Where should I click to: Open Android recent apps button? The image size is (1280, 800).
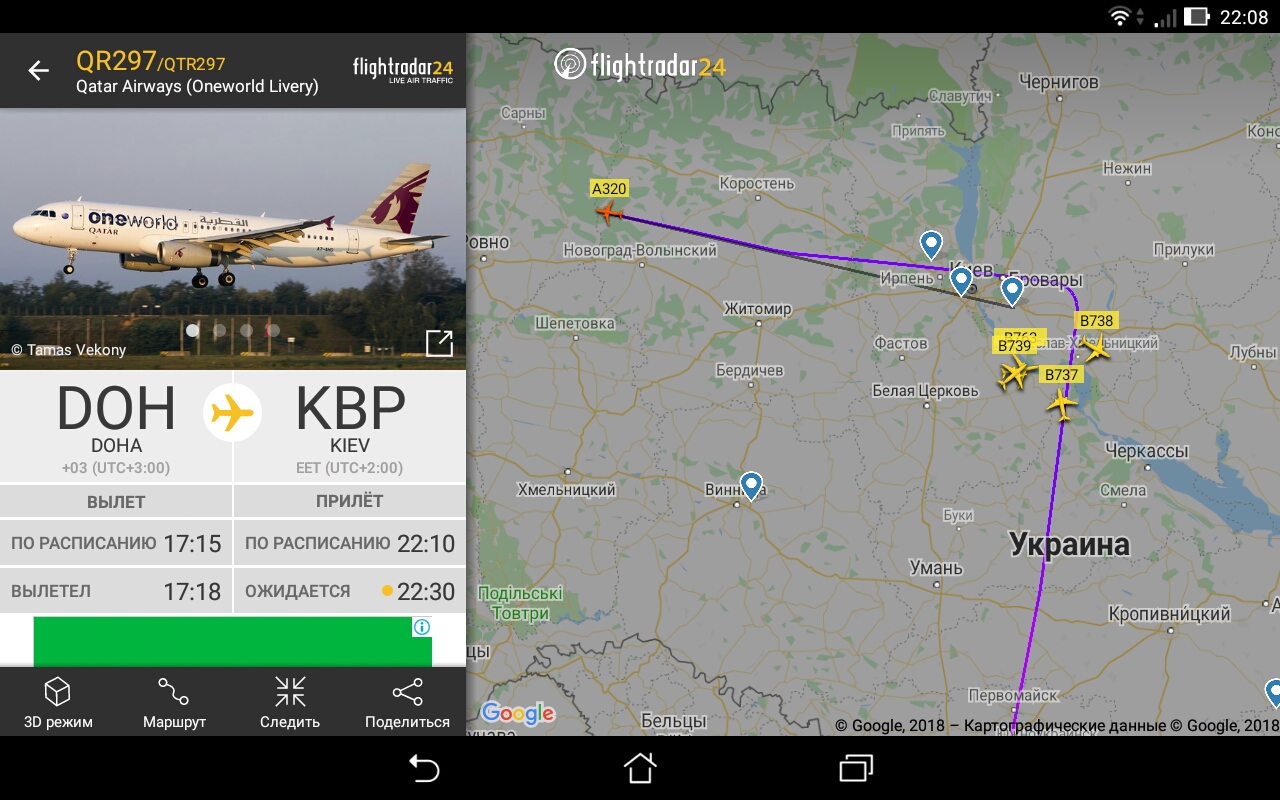(856, 768)
